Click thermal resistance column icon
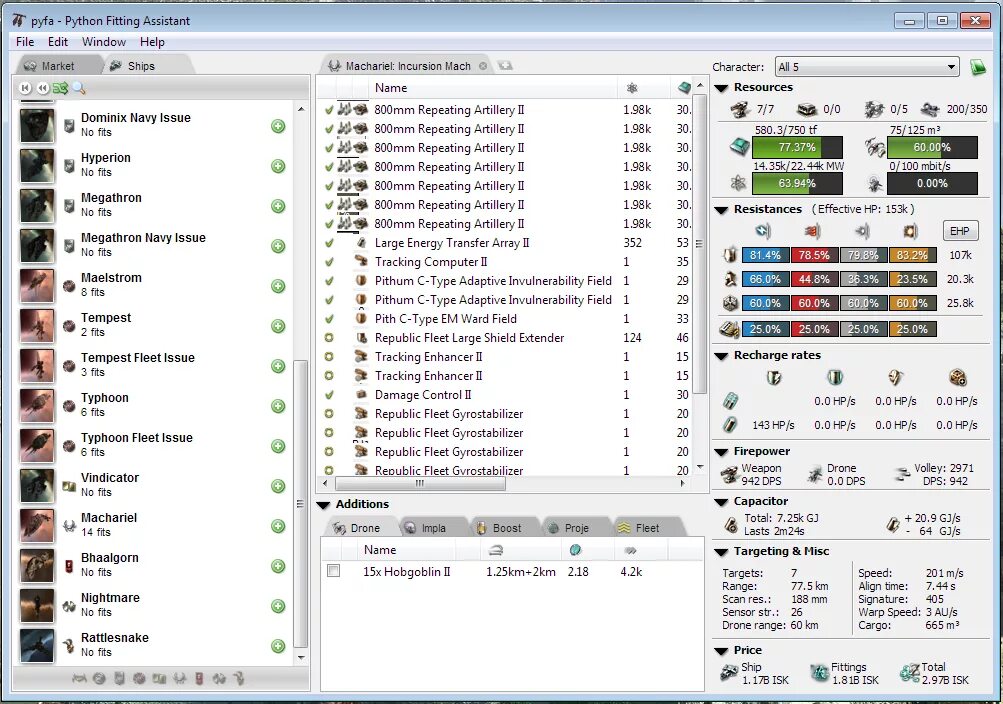Image resolution: width=1003 pixels, height=704 pixels. pyautogui.click(x=812, y=230)
